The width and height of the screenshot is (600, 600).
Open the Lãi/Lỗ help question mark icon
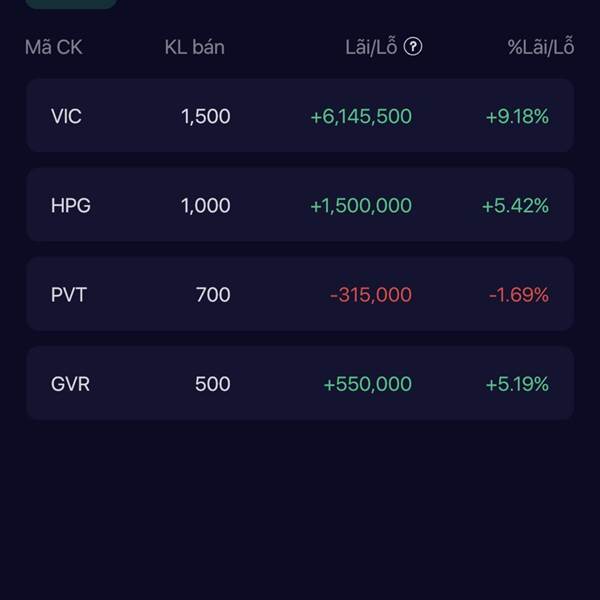[413, 47]
